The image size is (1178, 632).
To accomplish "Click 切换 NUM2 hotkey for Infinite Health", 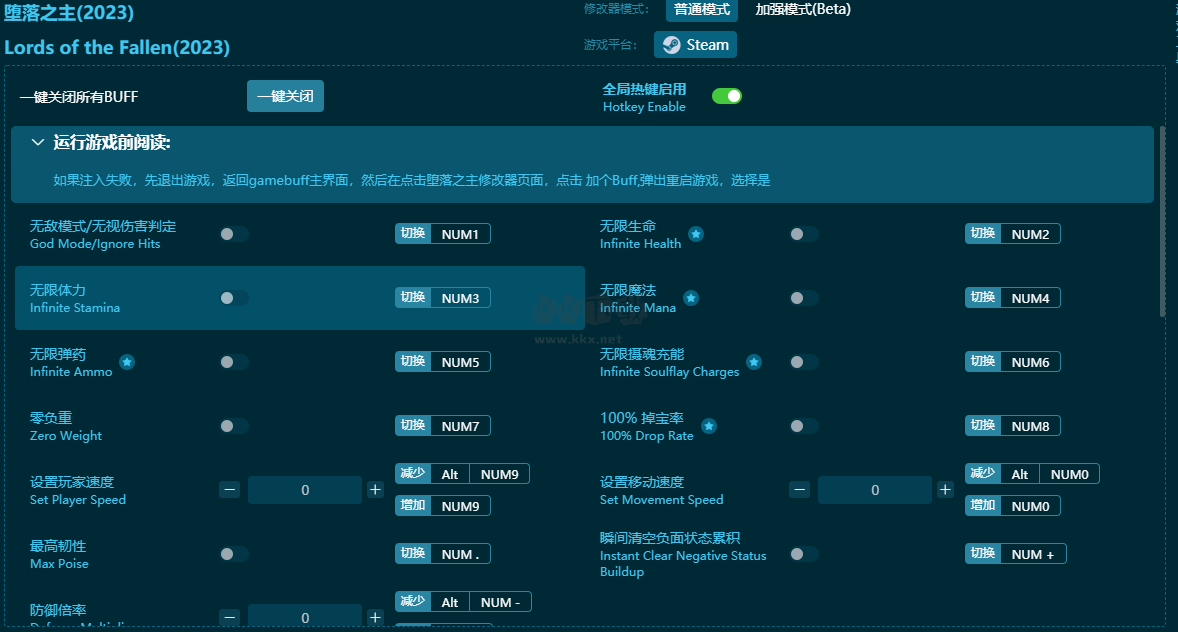I will pos(1012,234).
